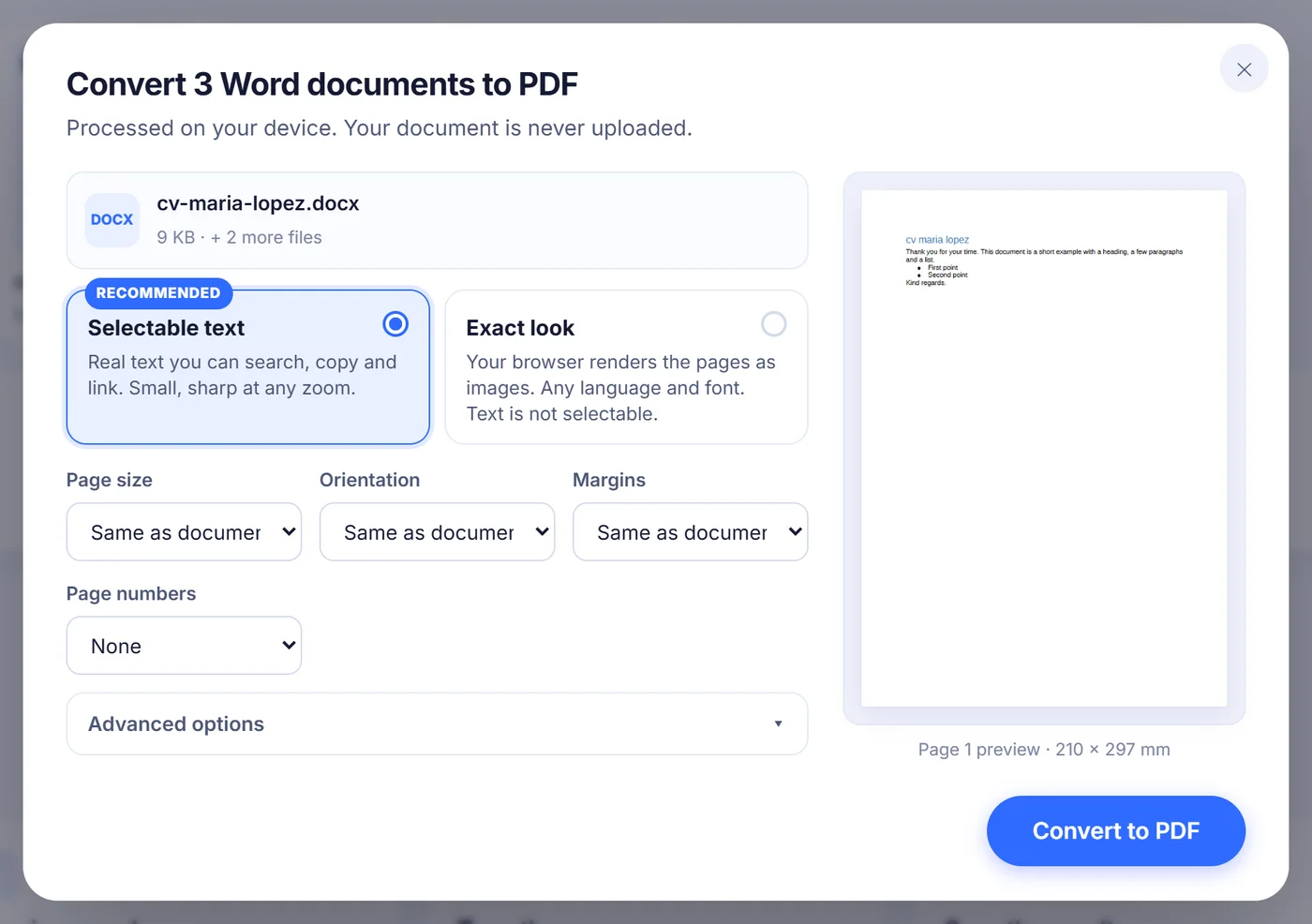Viewport: 1312px width, 924px height.
Task: Click the '+ 2 more files' text
Action: click(x=266, y=238)
